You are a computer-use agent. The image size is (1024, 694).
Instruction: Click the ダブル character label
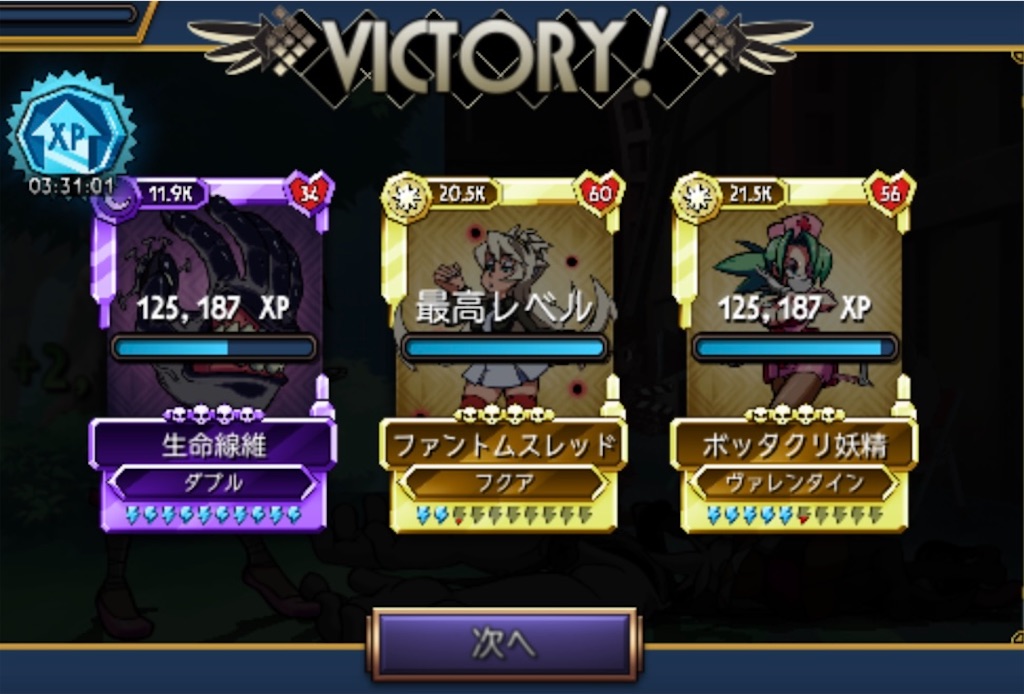coord(213,483)
